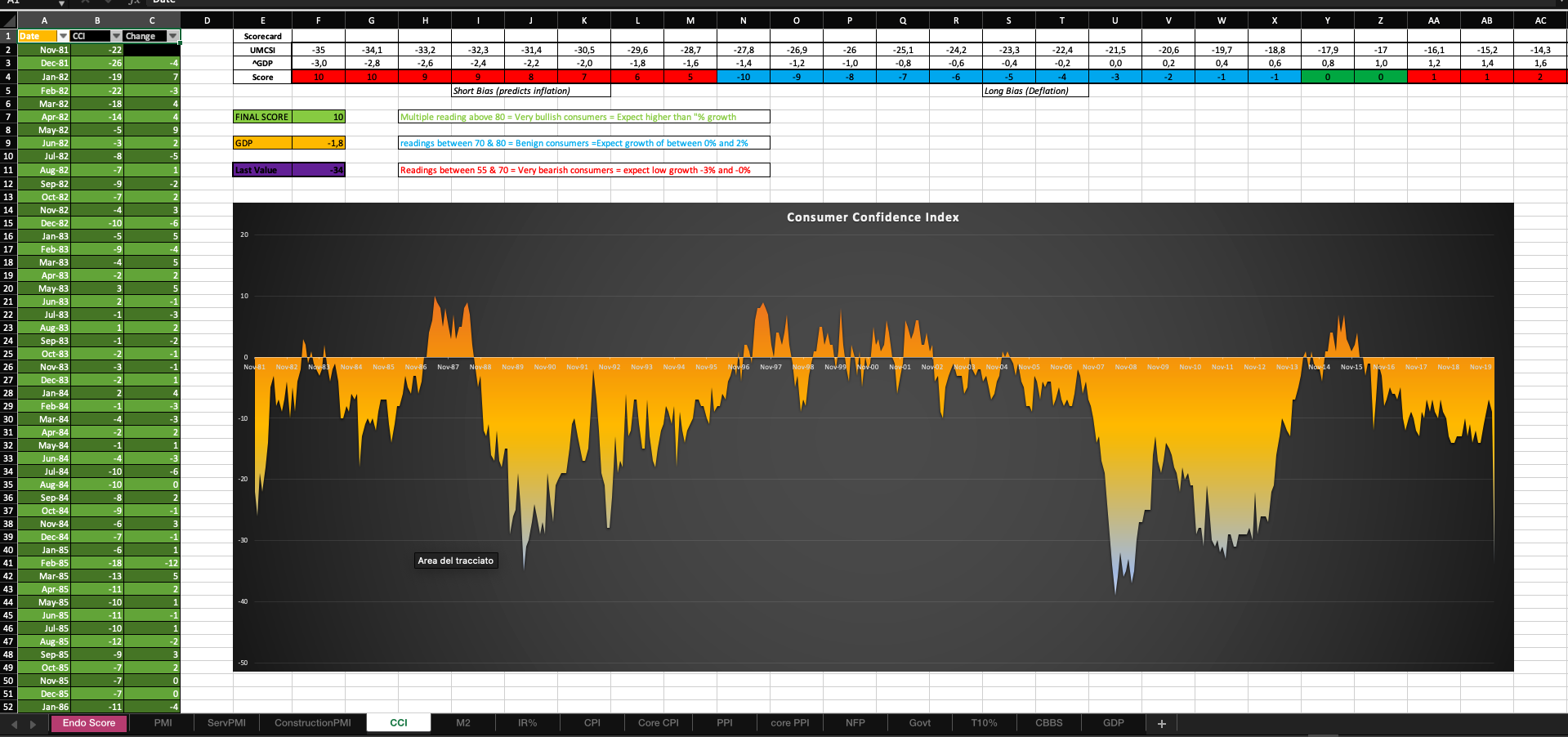Click the chart y-axis label -30
Screen dimensions: 1568x737
[243, 540]
